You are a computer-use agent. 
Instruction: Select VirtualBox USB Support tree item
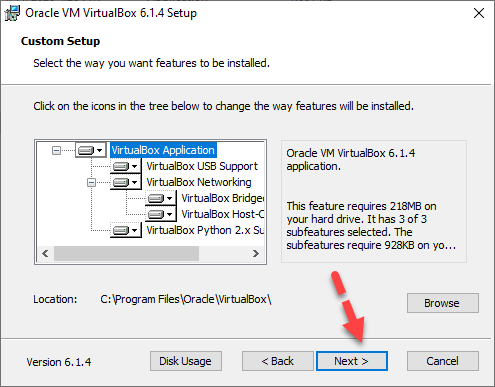(202, 166)
